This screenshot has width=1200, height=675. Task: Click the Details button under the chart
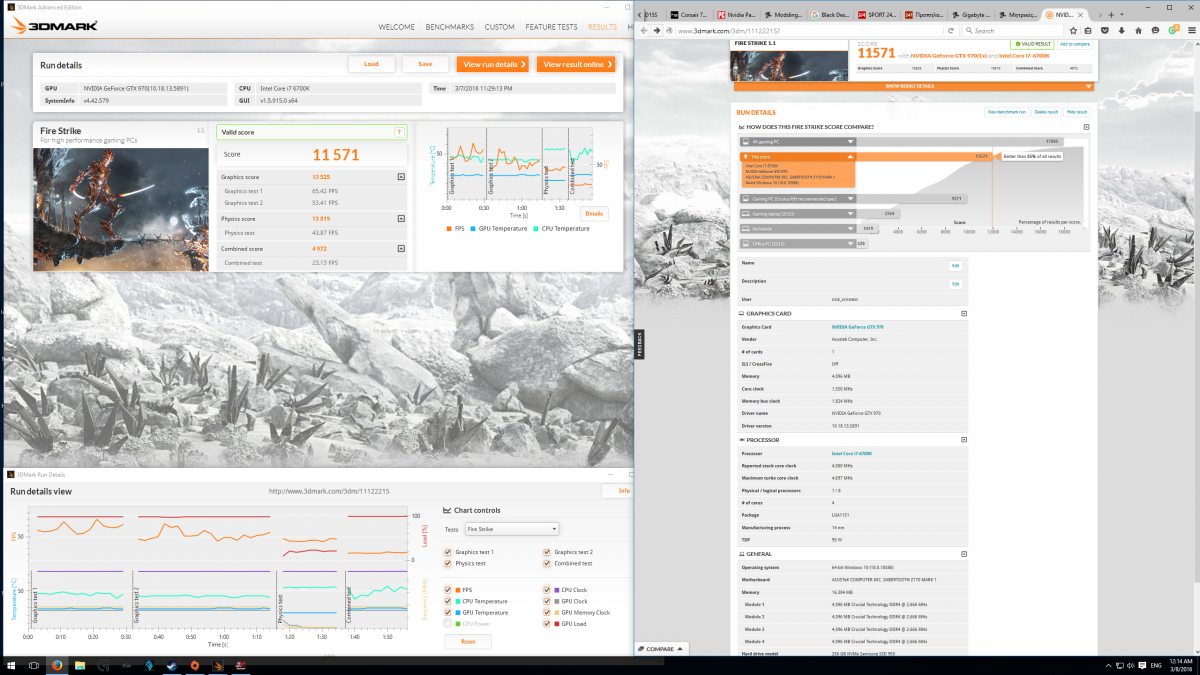[x=594, y=214]
